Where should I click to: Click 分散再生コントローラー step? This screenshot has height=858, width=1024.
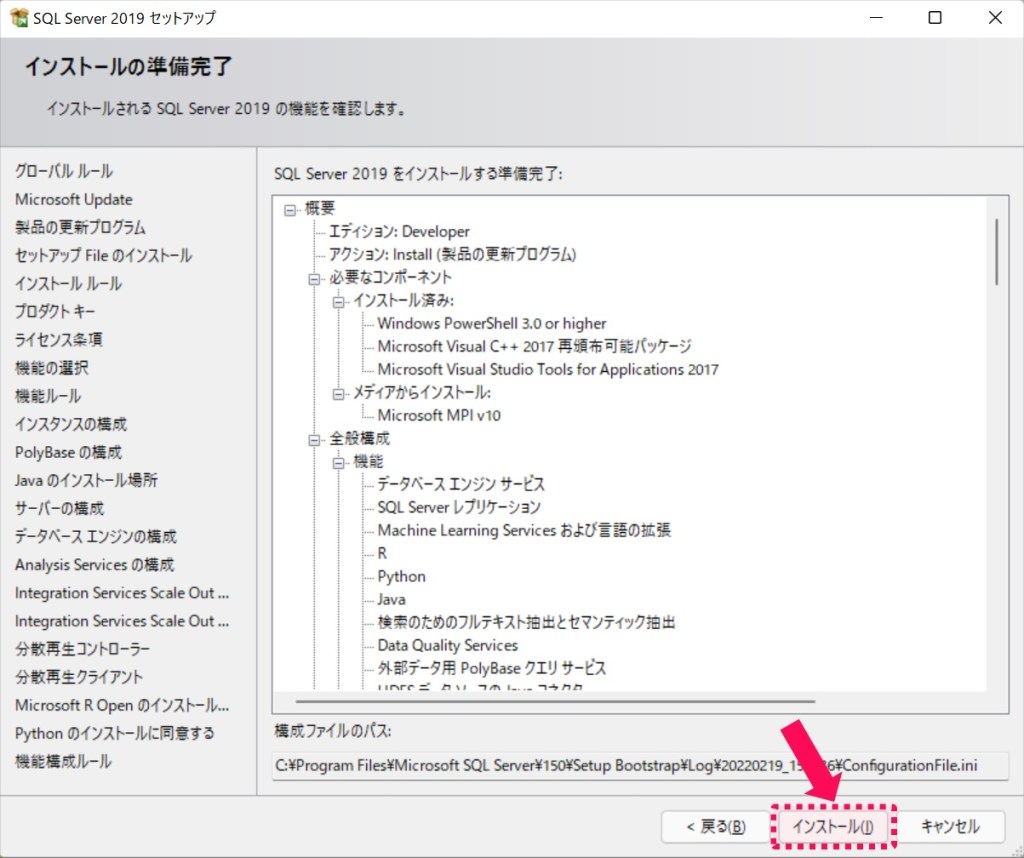pos(82,648)
